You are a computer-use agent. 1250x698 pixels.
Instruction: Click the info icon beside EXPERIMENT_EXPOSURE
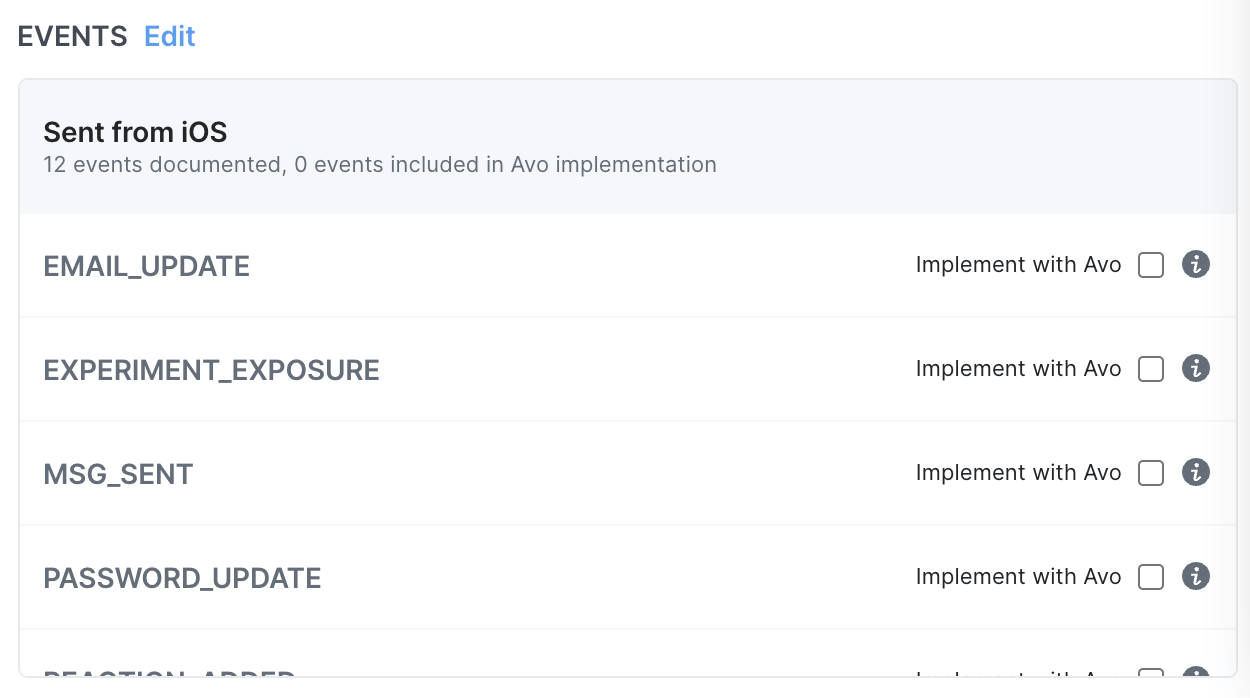1195,369
